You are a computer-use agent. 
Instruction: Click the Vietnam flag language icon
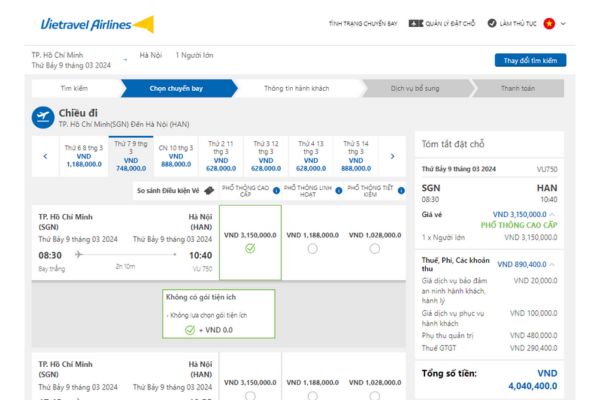(548, 22)
